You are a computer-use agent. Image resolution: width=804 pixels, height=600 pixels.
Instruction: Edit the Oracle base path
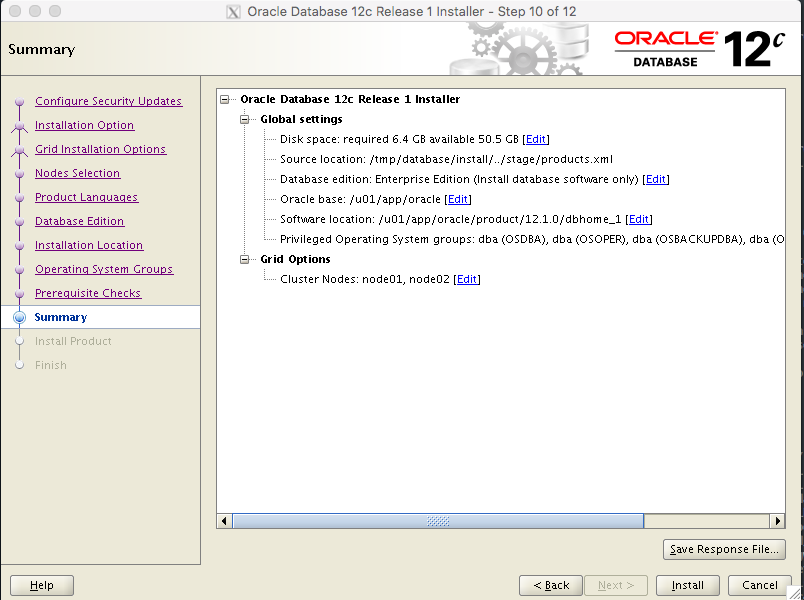(x=458, y=200)
